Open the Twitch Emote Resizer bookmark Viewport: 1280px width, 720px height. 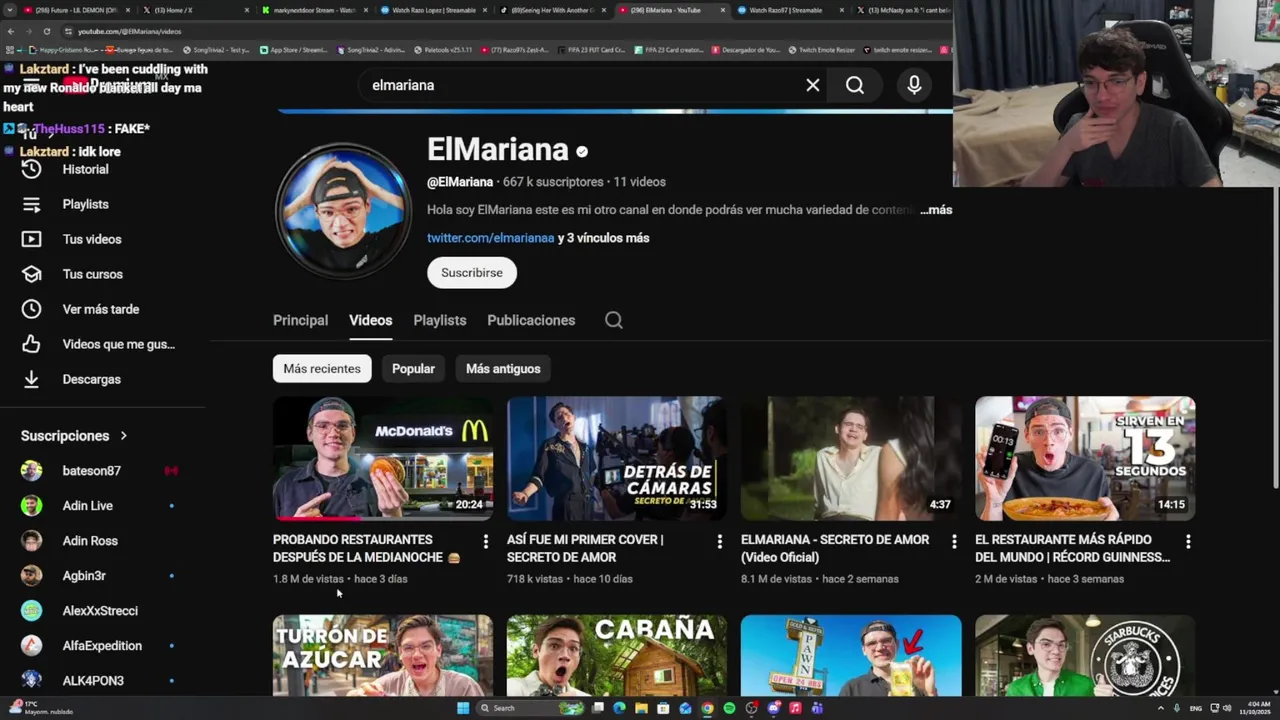click(x=820, y=49)
